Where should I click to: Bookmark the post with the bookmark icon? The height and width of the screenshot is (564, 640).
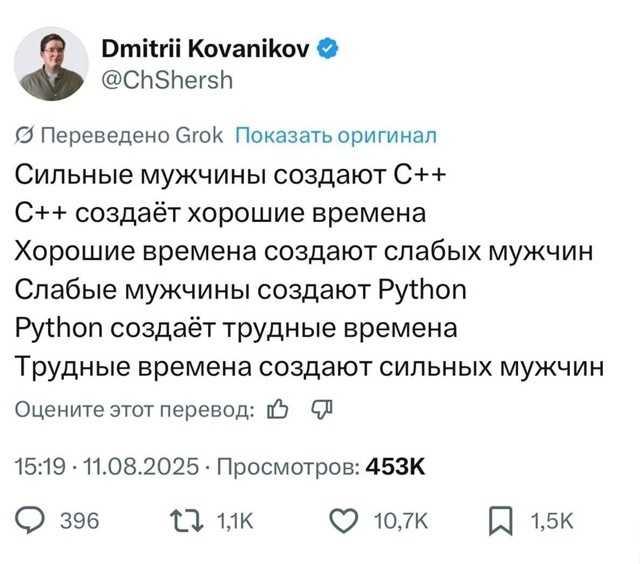point(504,519)
